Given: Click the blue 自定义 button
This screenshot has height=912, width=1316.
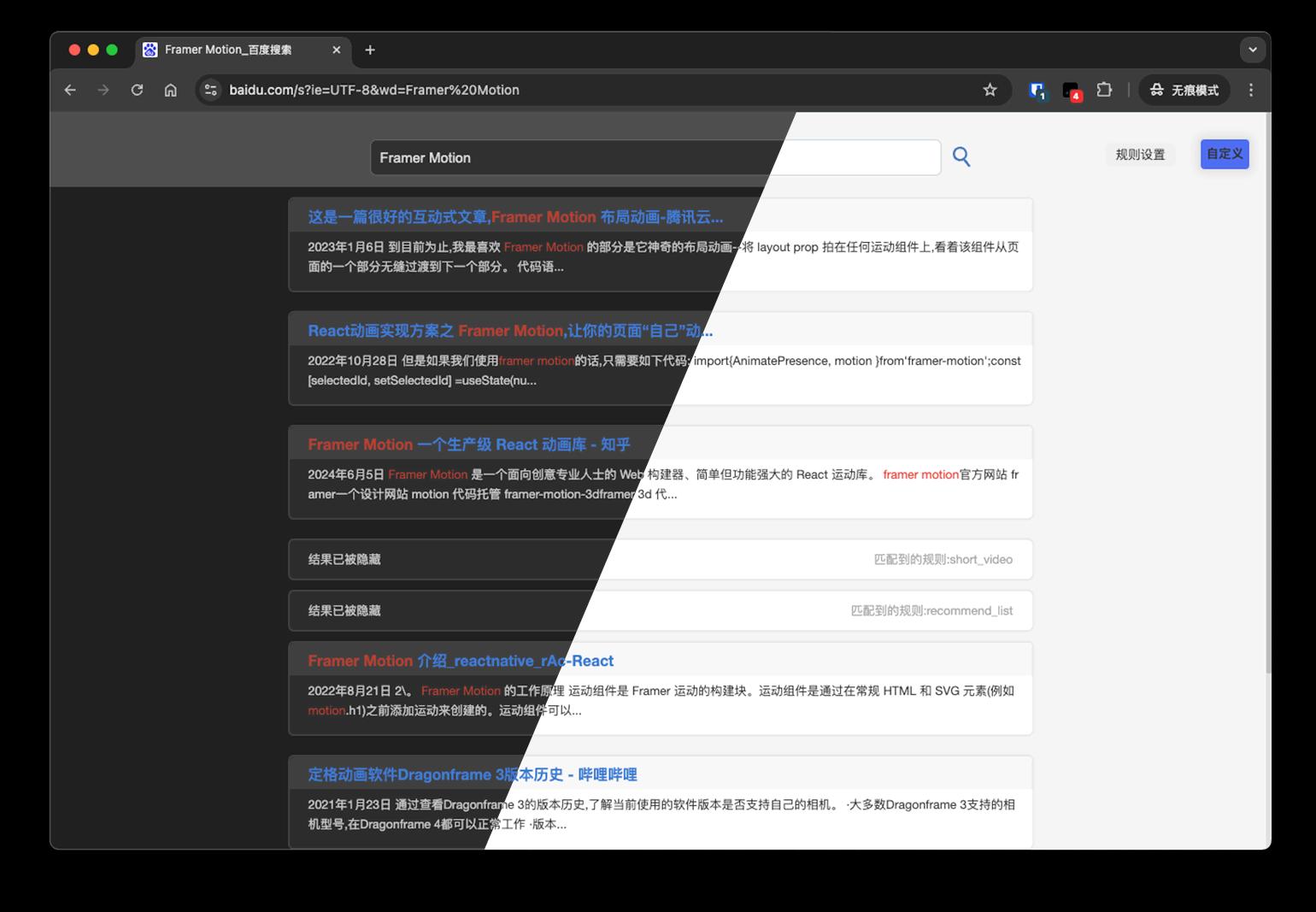Looking at the screenshot, I should (x=1225, y=154).
